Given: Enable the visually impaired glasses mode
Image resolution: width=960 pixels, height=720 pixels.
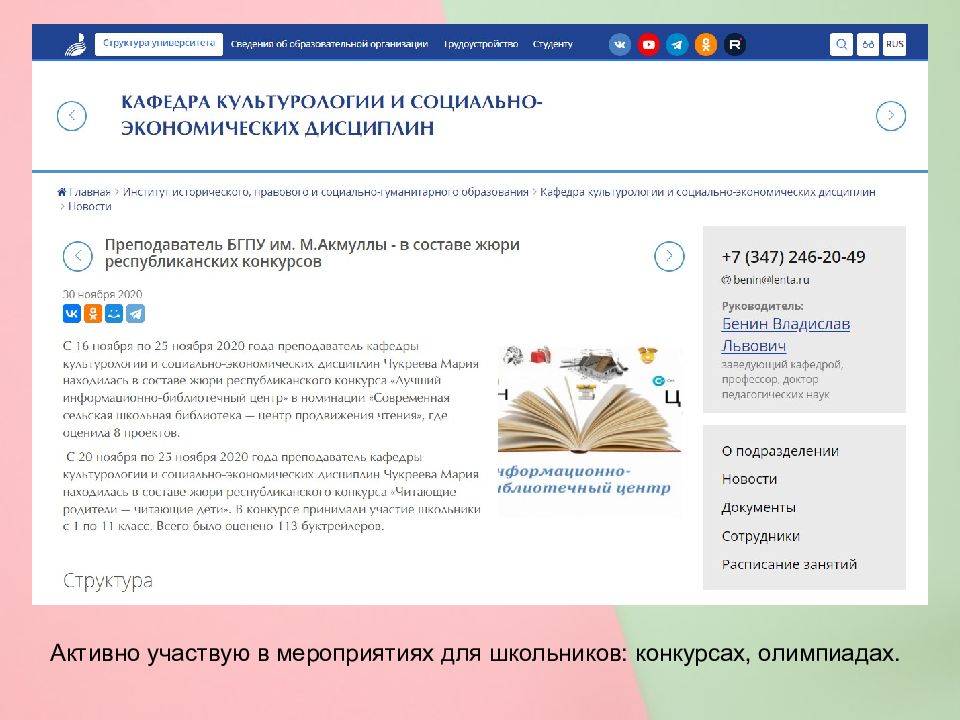Looking at the screenshot, I should click(868, 44).
